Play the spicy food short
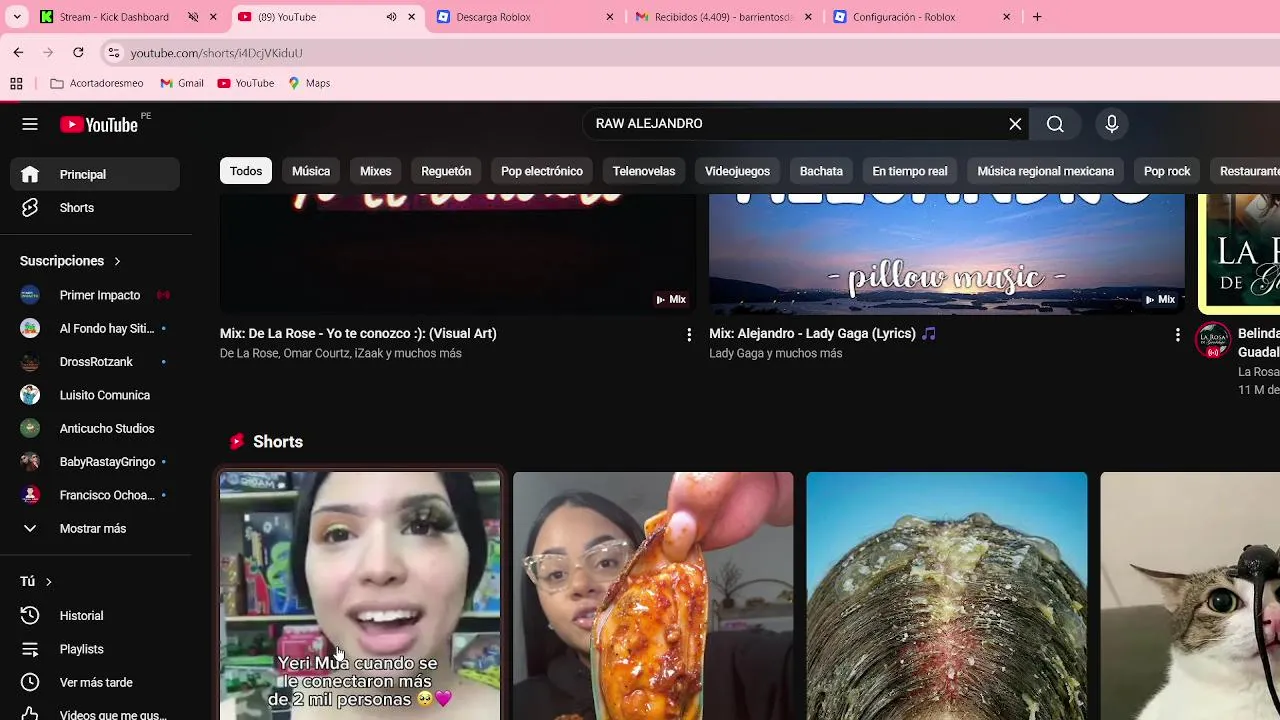 point(653,596)
